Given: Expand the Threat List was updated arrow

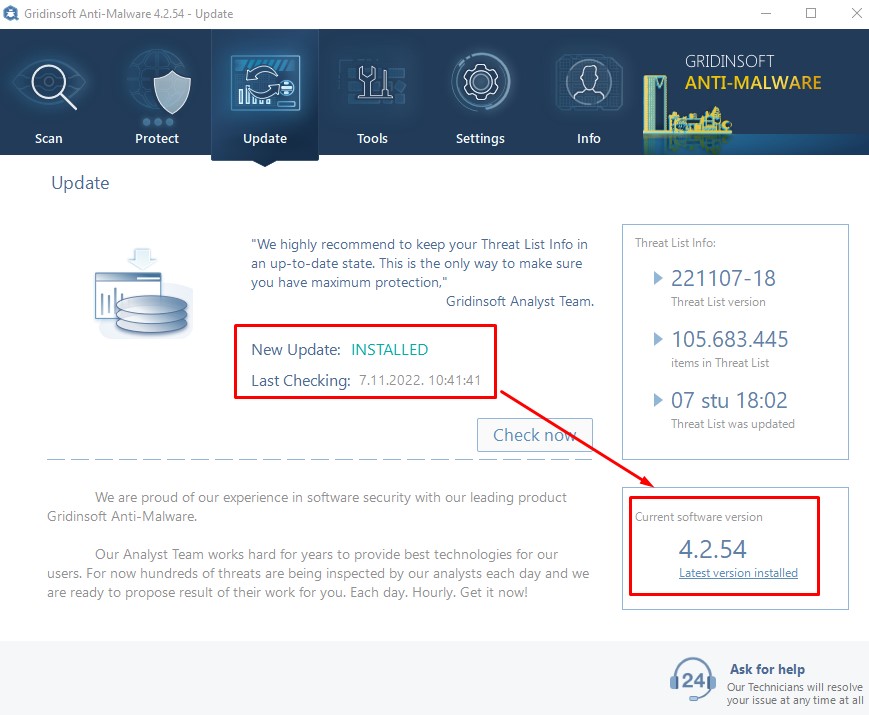Looking at the screenshot, I should [x=658, y=400].
